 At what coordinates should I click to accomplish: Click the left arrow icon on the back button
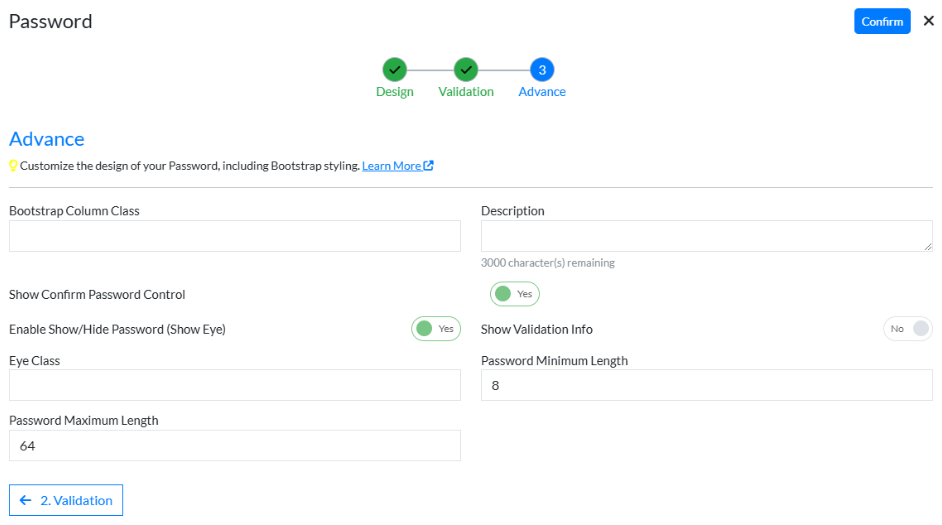click(26, 501)
